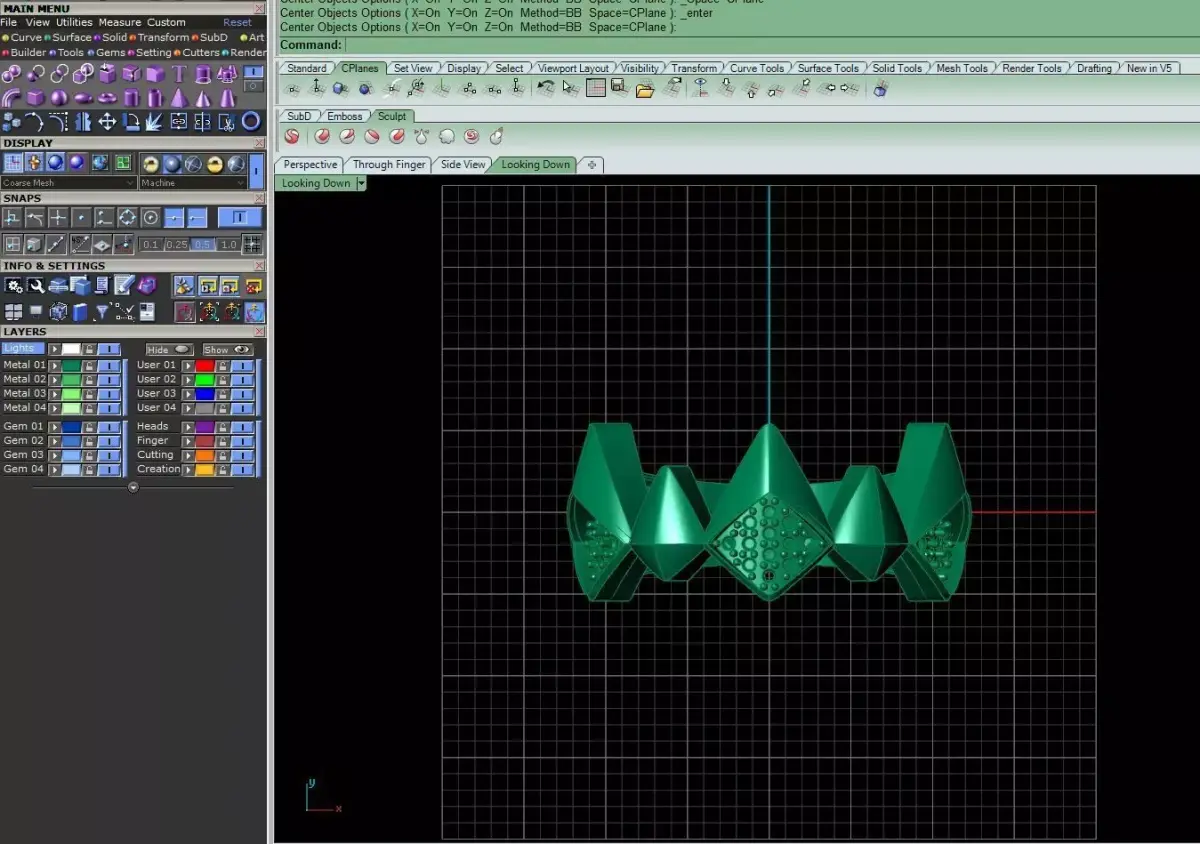Click the ring torus icon in Main Menu
Image resolution: width=1200 pixels, height=844 pixels.
click(x=251, y=121)
